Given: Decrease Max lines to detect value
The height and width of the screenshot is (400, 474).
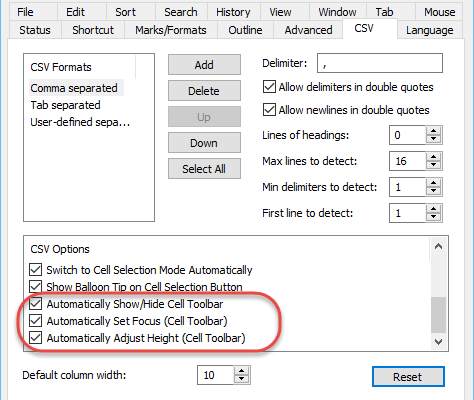Looking at the screenshot, I should pos(433,165).
